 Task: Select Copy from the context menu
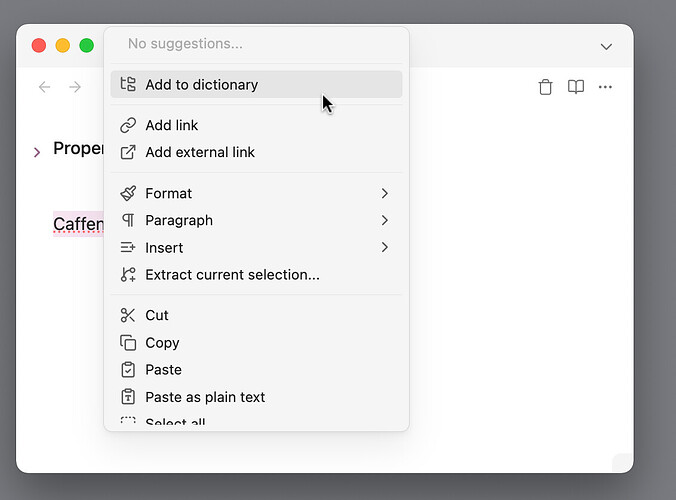pyautogui.click(x=162, y=342)
